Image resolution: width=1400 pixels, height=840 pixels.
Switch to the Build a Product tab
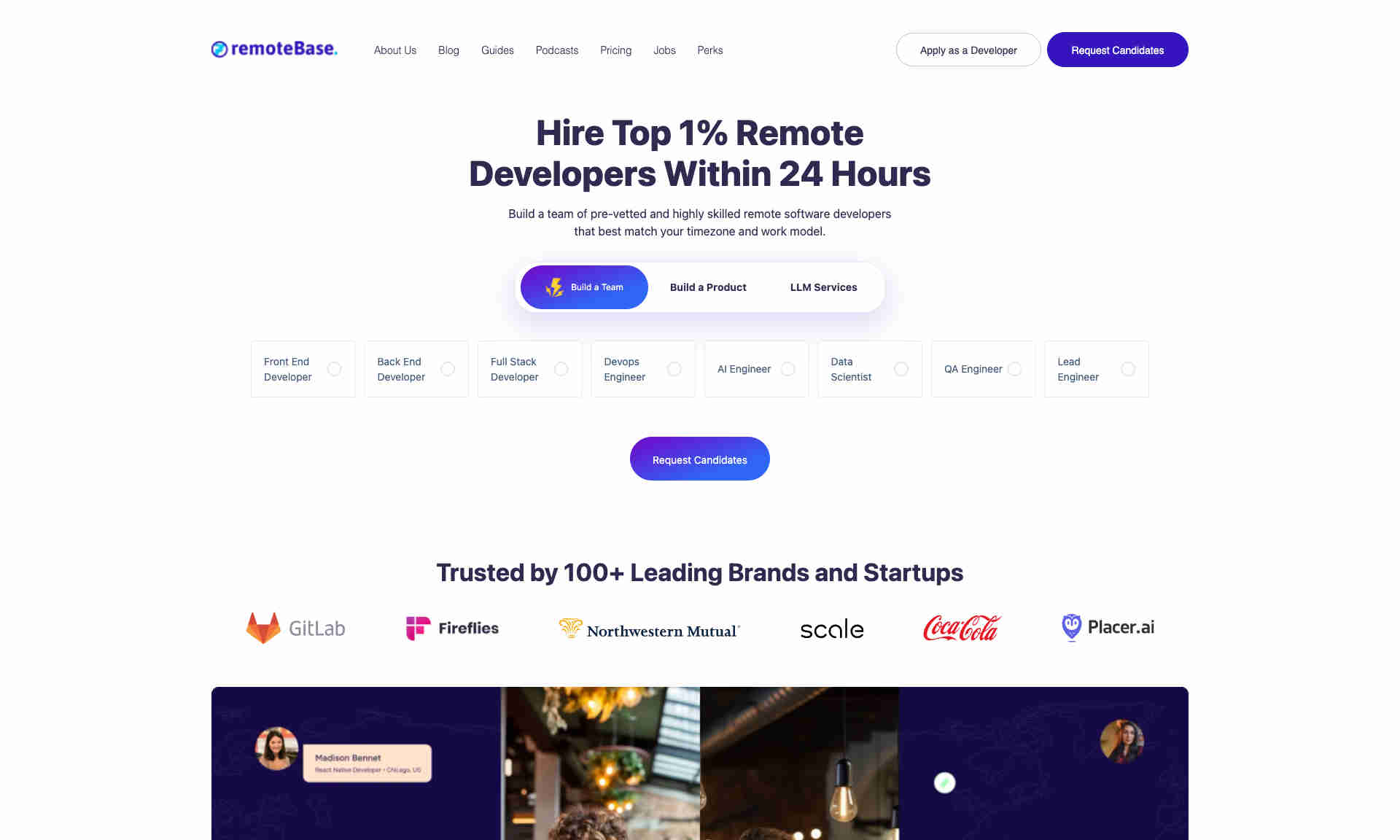(x=707, y=287)
